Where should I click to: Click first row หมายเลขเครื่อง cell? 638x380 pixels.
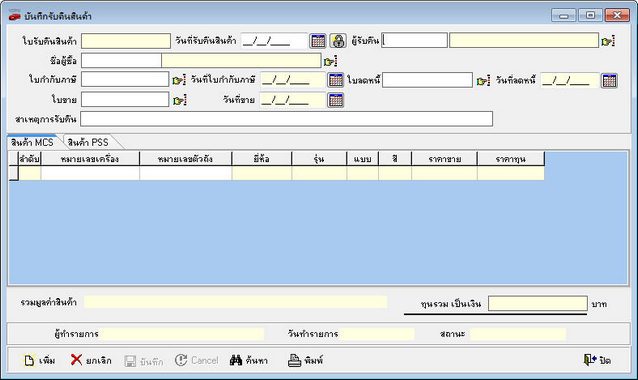click(90, 173)
